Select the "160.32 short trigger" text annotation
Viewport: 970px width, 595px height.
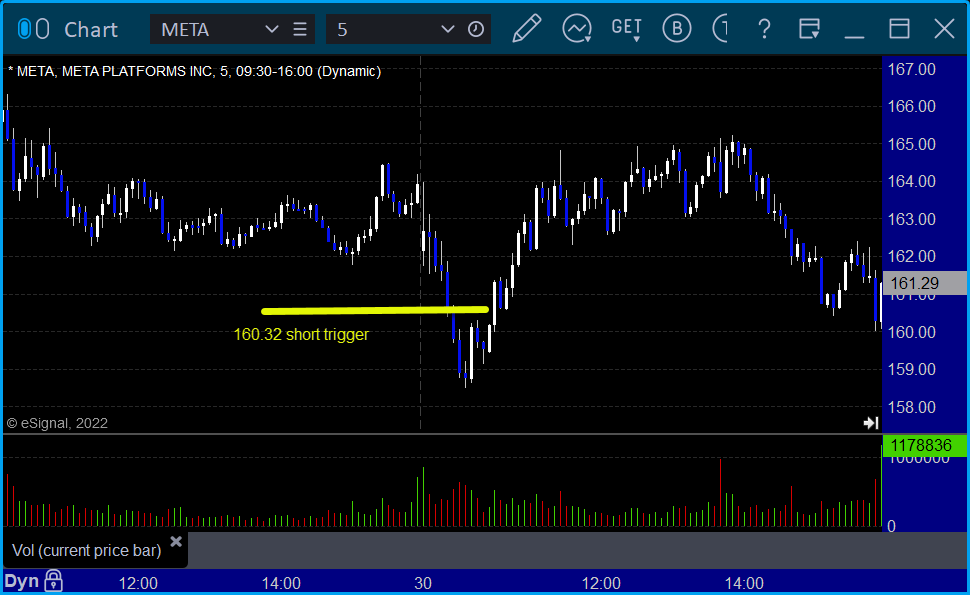coord(301,335)
